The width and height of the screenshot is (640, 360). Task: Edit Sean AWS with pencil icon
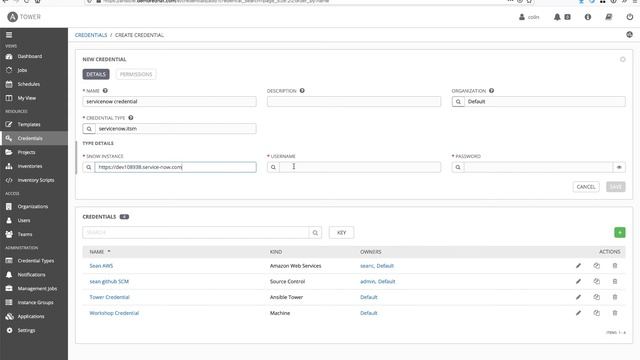click(x=578, y=266)
